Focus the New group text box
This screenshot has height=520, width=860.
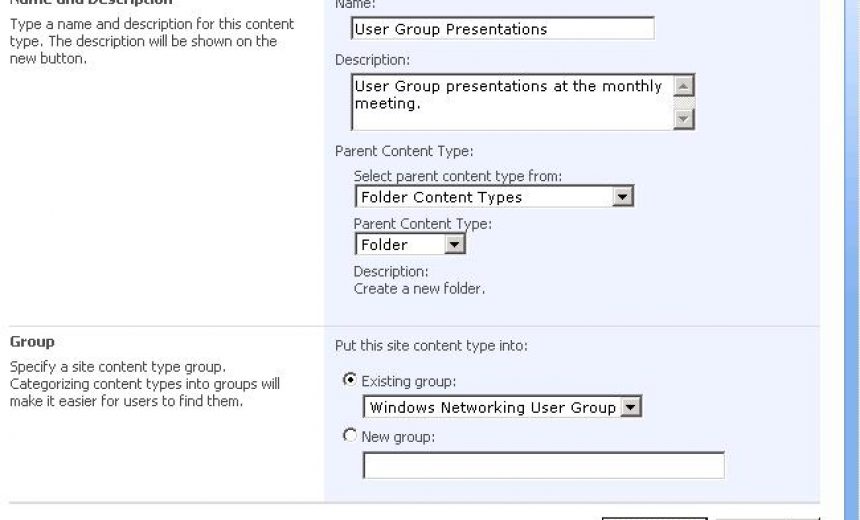(x=543, y=466)
